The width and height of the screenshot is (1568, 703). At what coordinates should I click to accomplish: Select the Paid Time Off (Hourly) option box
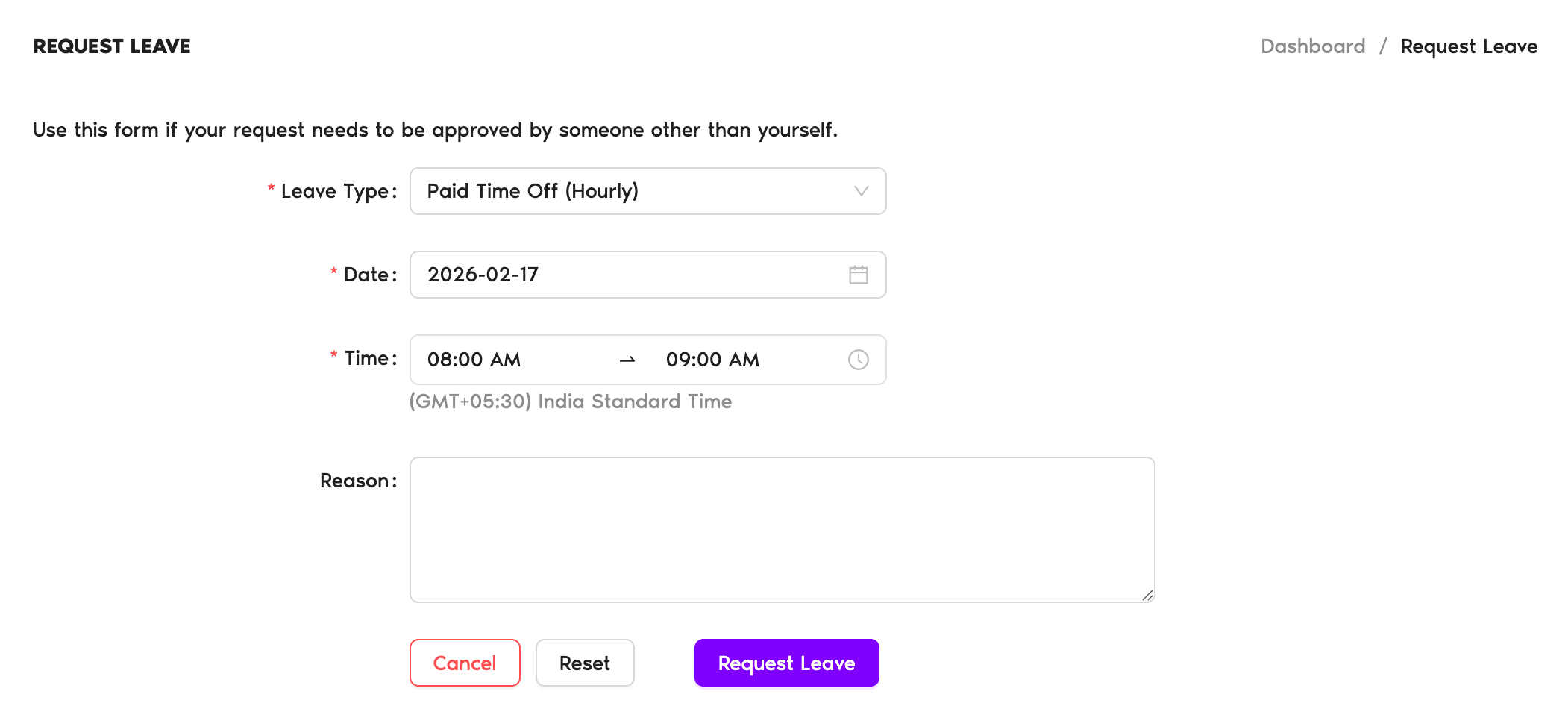(647, 191)
